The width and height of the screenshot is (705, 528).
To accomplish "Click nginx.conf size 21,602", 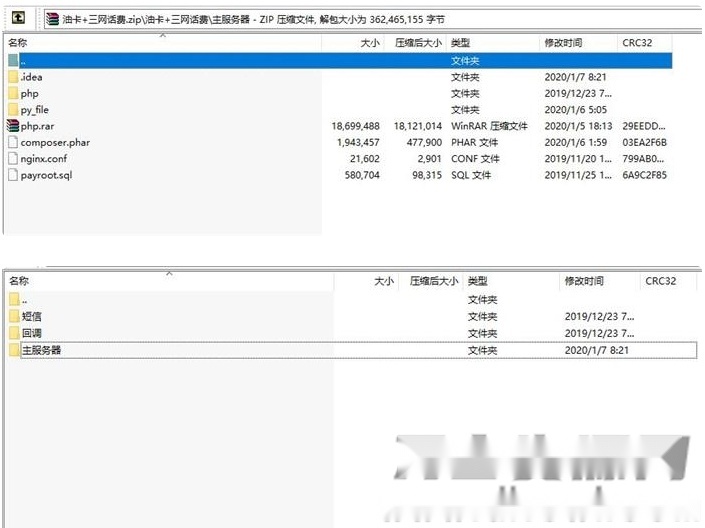I will [x=365, y=159].
